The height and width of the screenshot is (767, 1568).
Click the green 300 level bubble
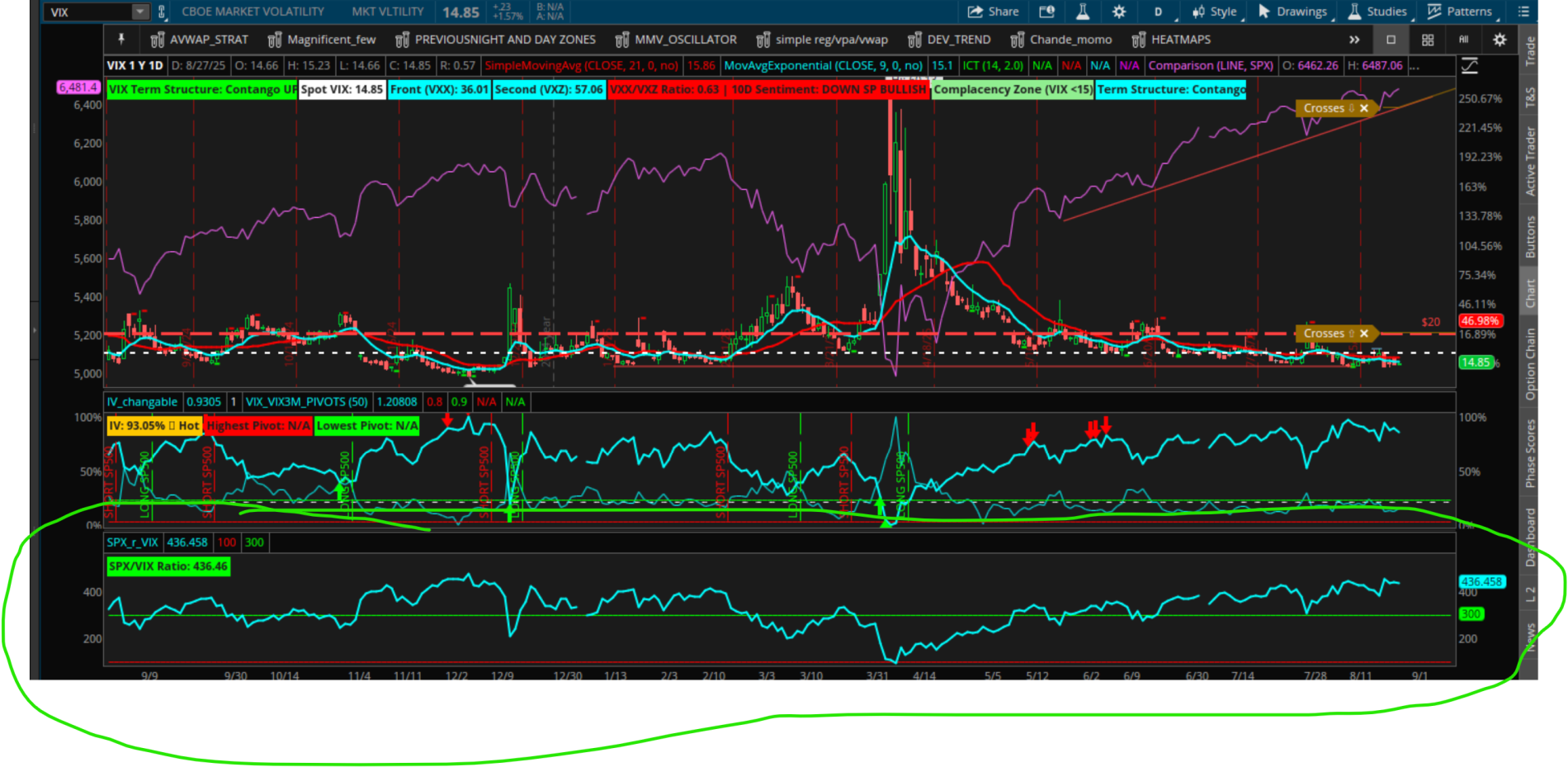click(1470, 614)
